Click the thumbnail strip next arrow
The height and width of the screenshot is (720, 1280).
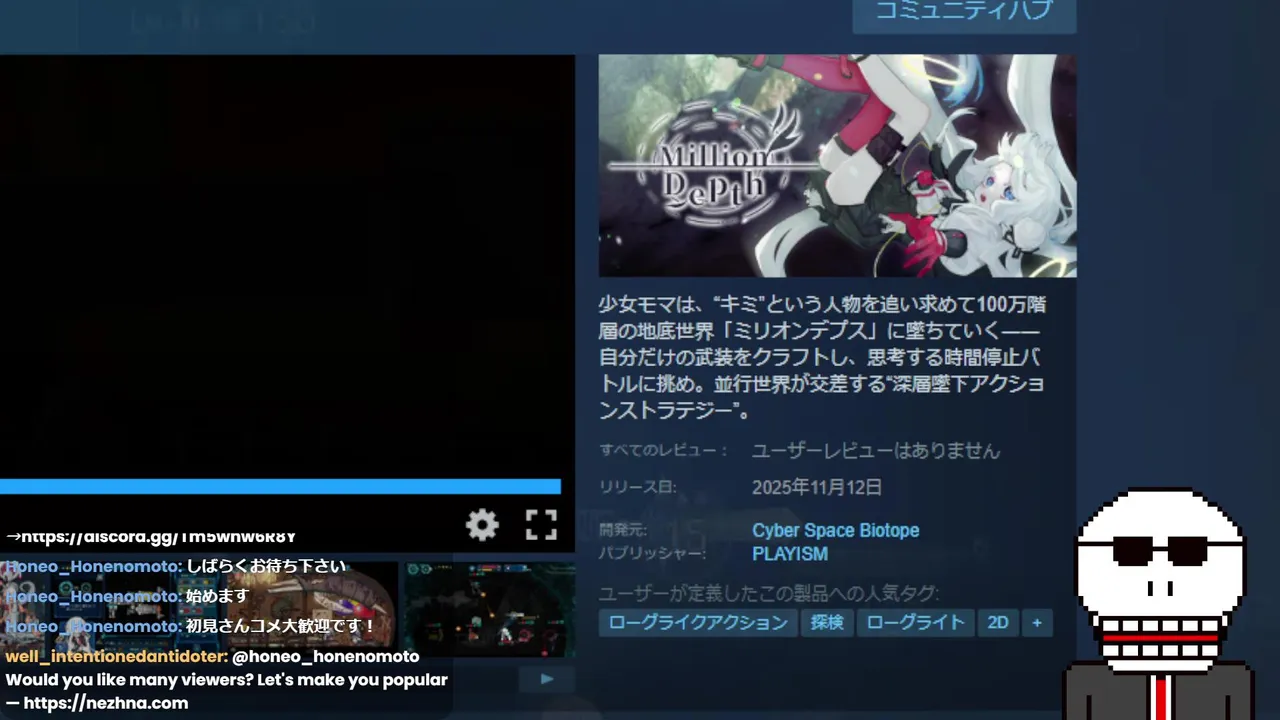click(547, 679)
